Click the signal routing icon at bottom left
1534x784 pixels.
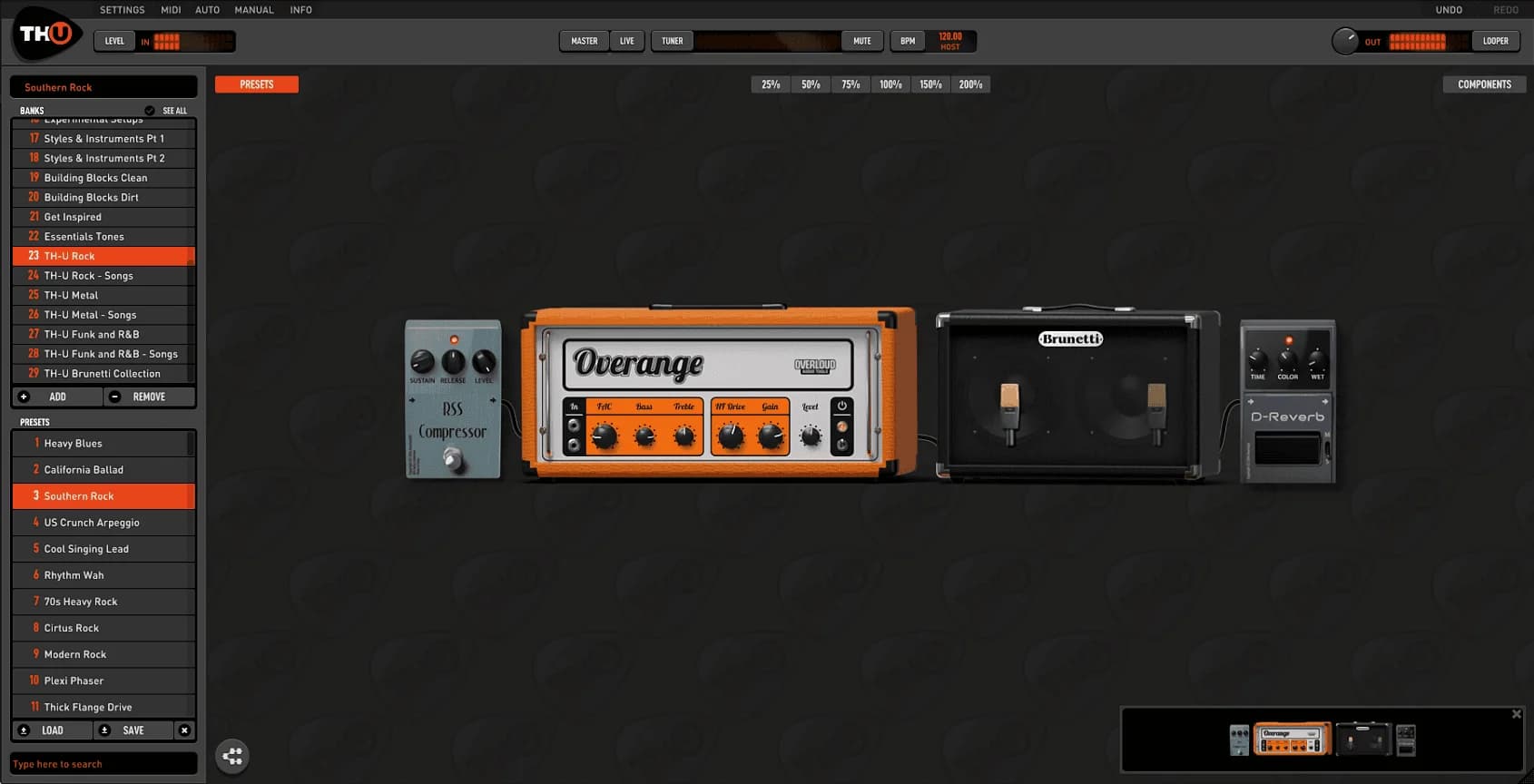[x=232, y=756]
